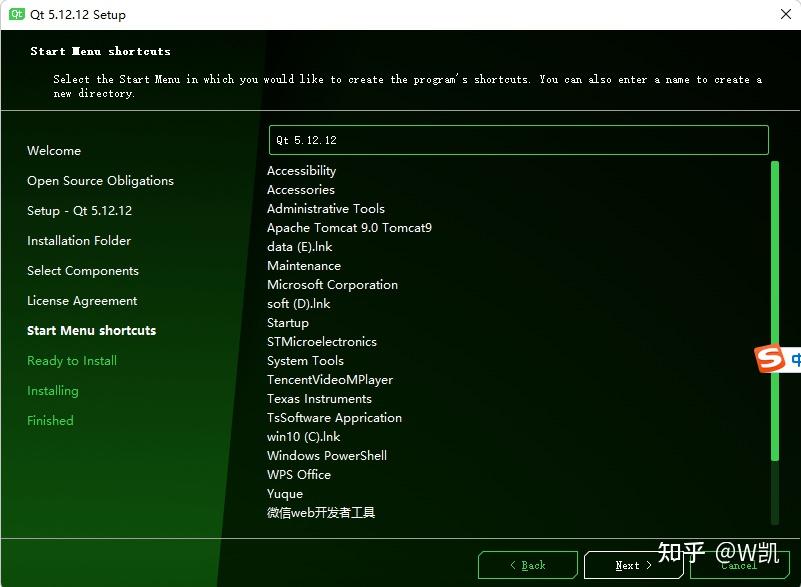The height and width of the screenshot is (587, 801).
Task: Click Open Source Obligations step
Action: [101, 181]
